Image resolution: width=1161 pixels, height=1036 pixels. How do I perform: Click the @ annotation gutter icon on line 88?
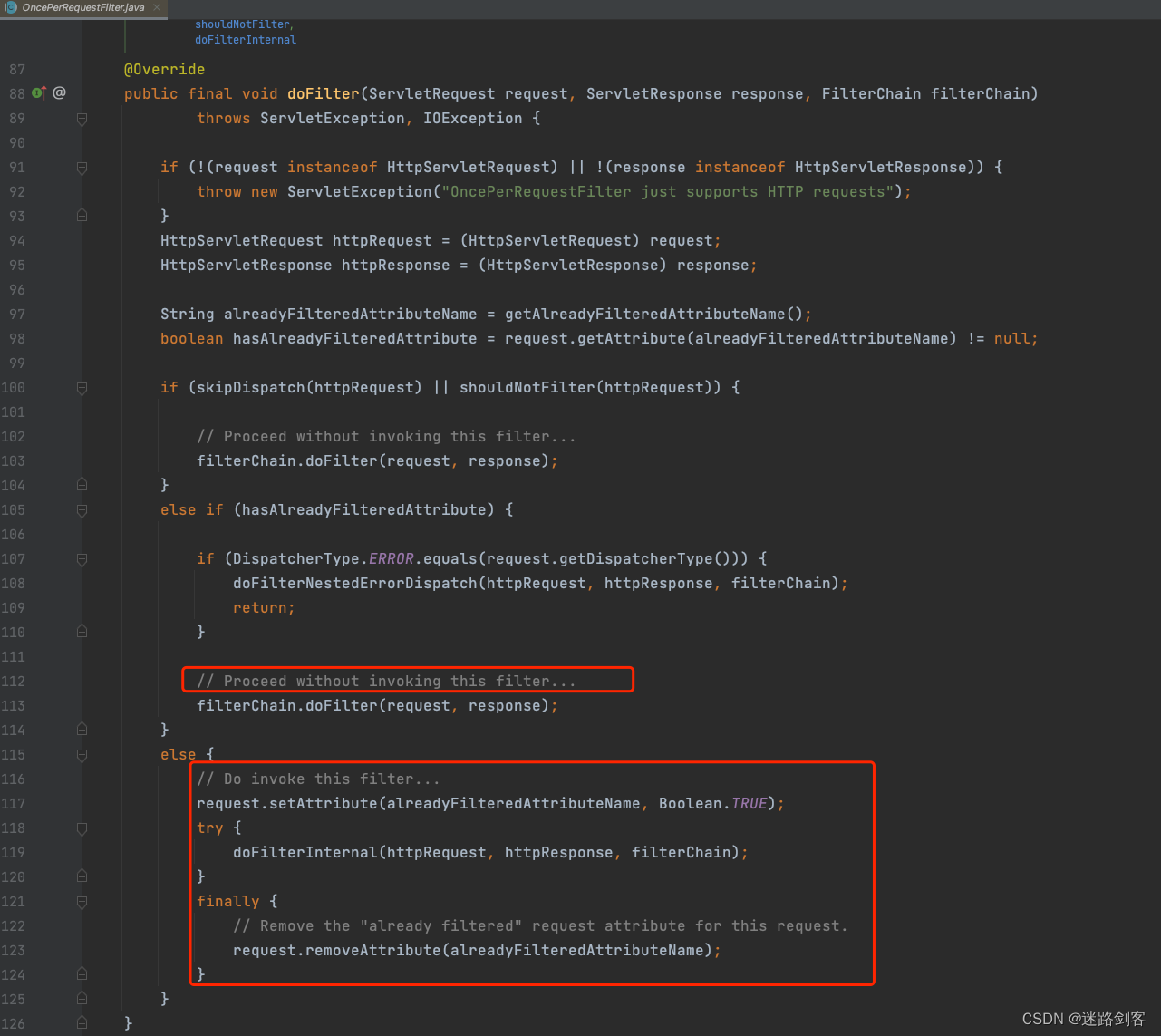click(59, 92)
